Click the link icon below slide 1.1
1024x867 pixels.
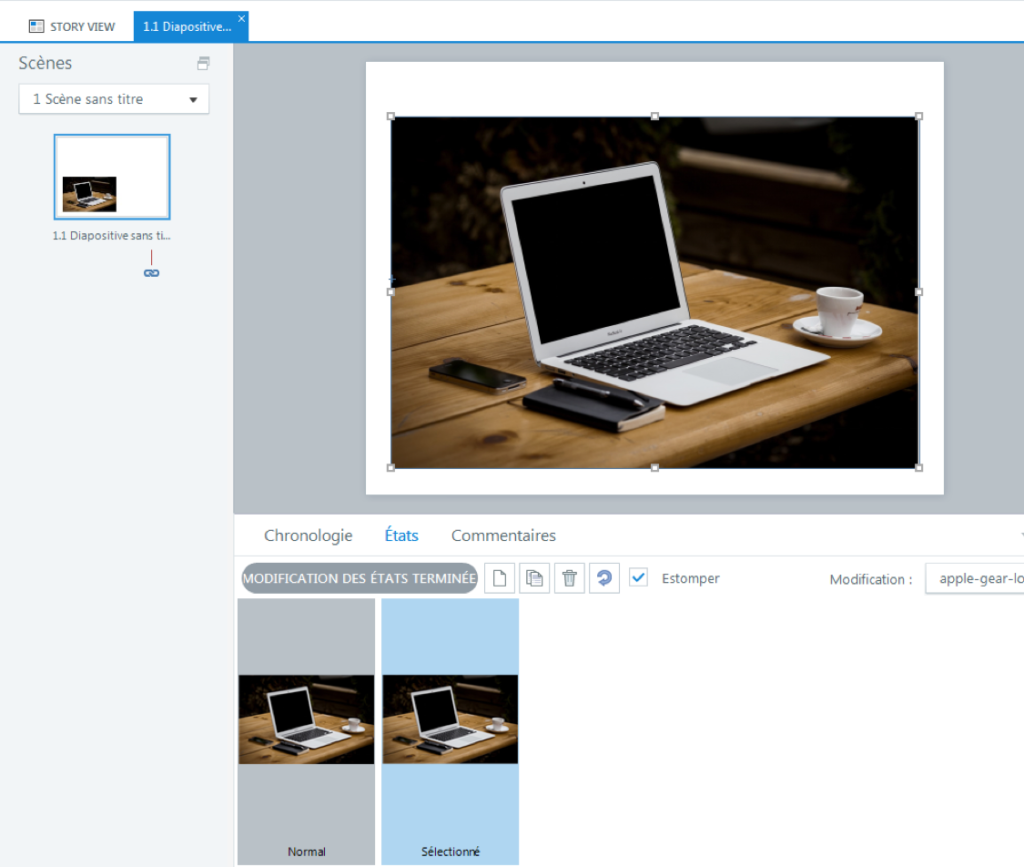coord(151,273)
